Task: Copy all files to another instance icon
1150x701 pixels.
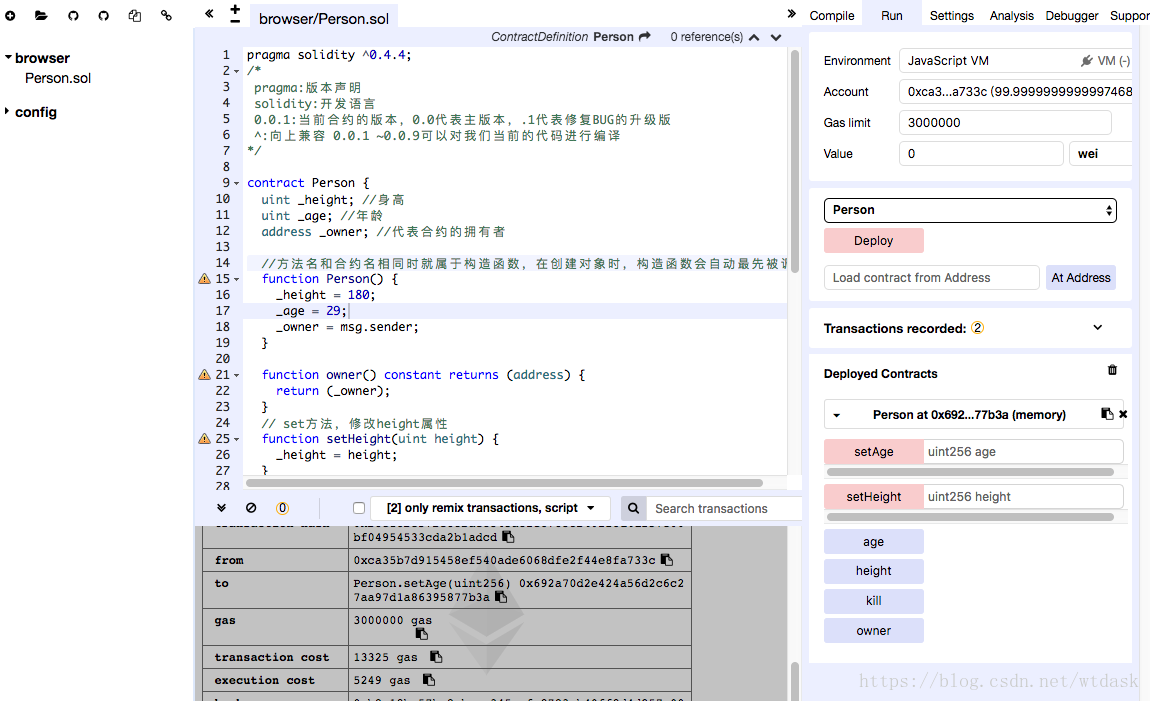Action: click(x=135, y=15)
